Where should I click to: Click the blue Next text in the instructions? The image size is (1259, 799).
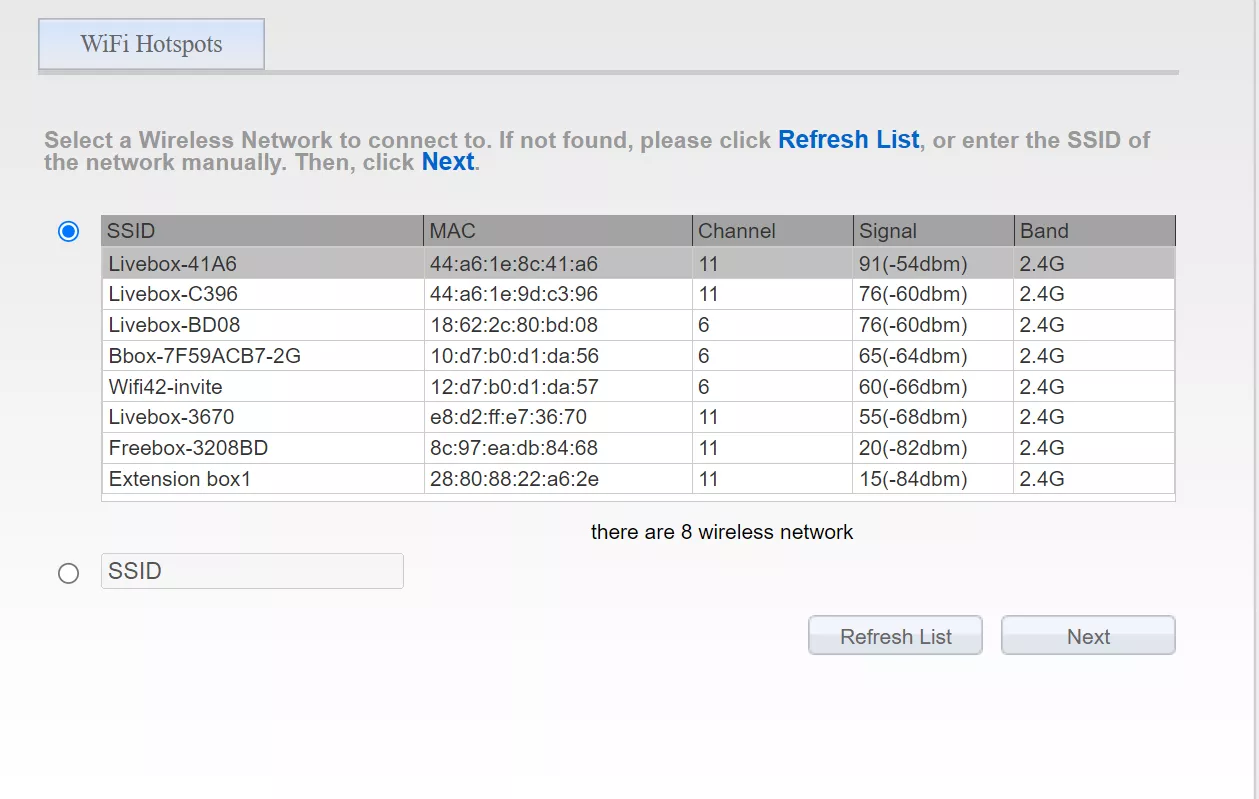(447, 162)
